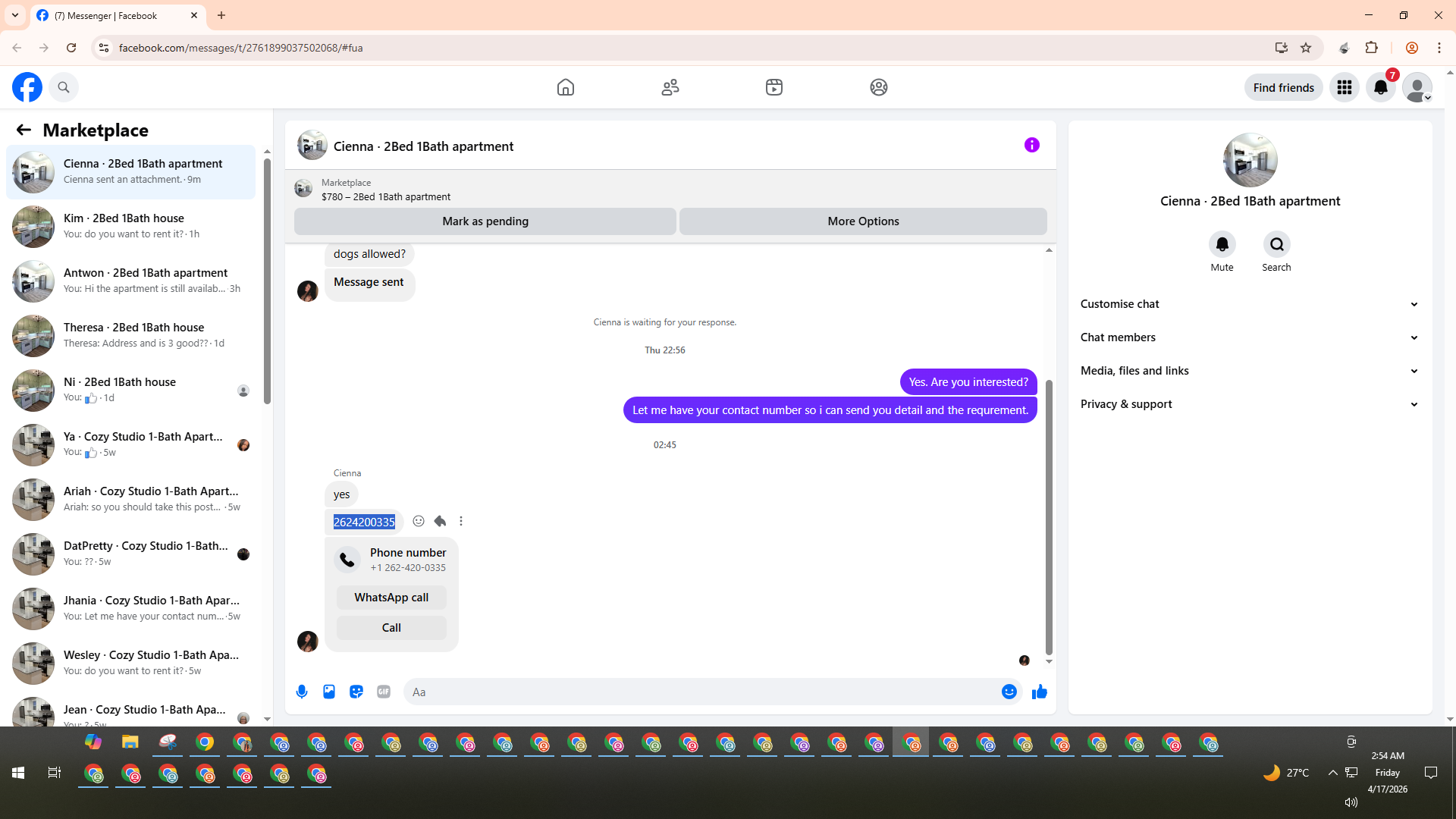This screenshot has width=1456, height=819.
Task: Record a voice clip microphone icon
Action: point(302,692)
